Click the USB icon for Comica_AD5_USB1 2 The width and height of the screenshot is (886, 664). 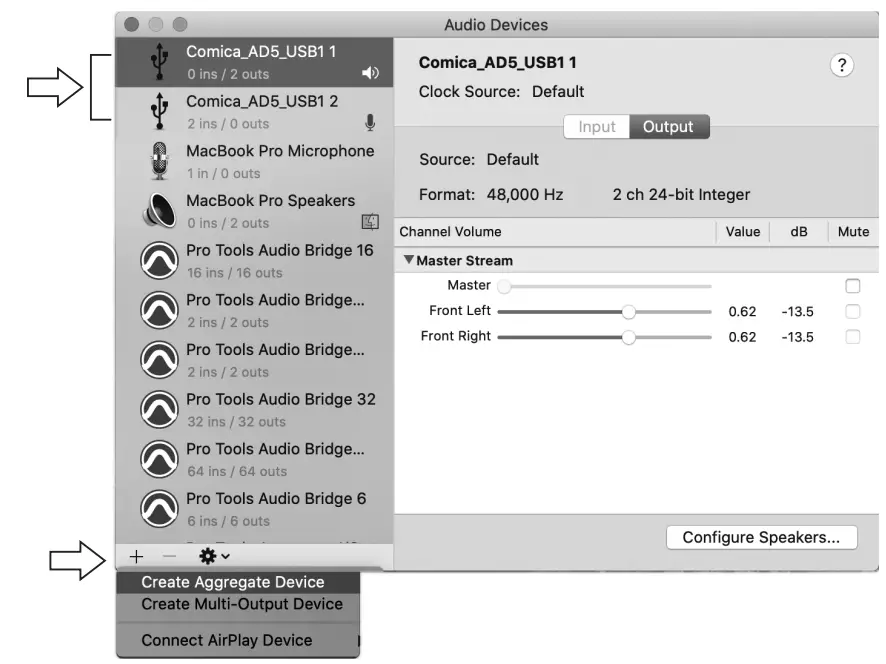158,112
